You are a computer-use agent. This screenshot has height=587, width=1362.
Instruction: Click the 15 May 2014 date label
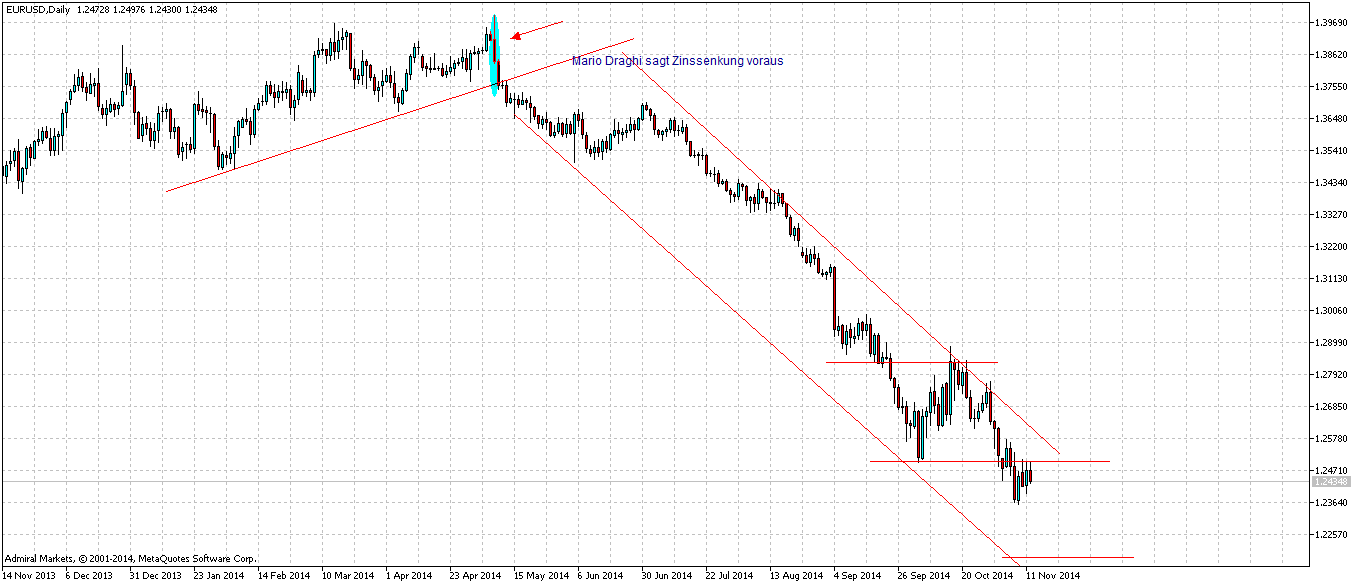pyautogui.click(x=540, y=576)
